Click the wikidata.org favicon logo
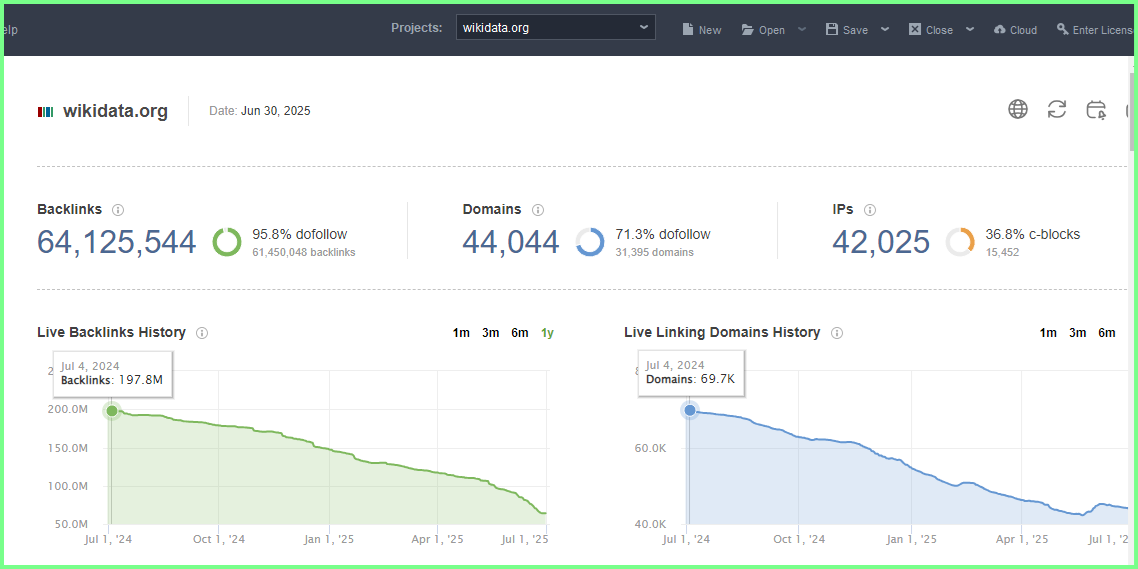 46,112
